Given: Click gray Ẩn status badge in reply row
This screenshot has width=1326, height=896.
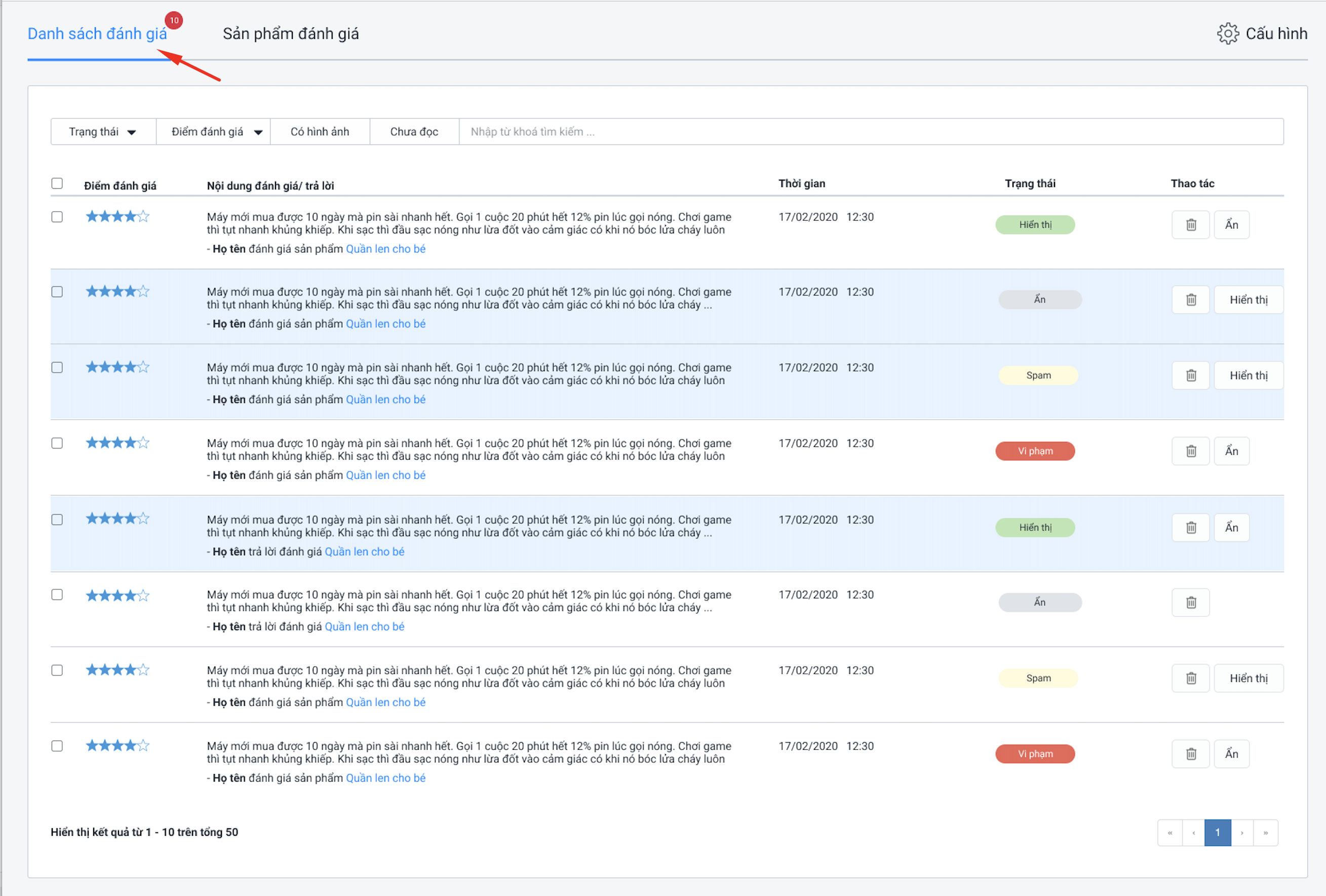Looking at the screenshot, I should point(1039,602).
